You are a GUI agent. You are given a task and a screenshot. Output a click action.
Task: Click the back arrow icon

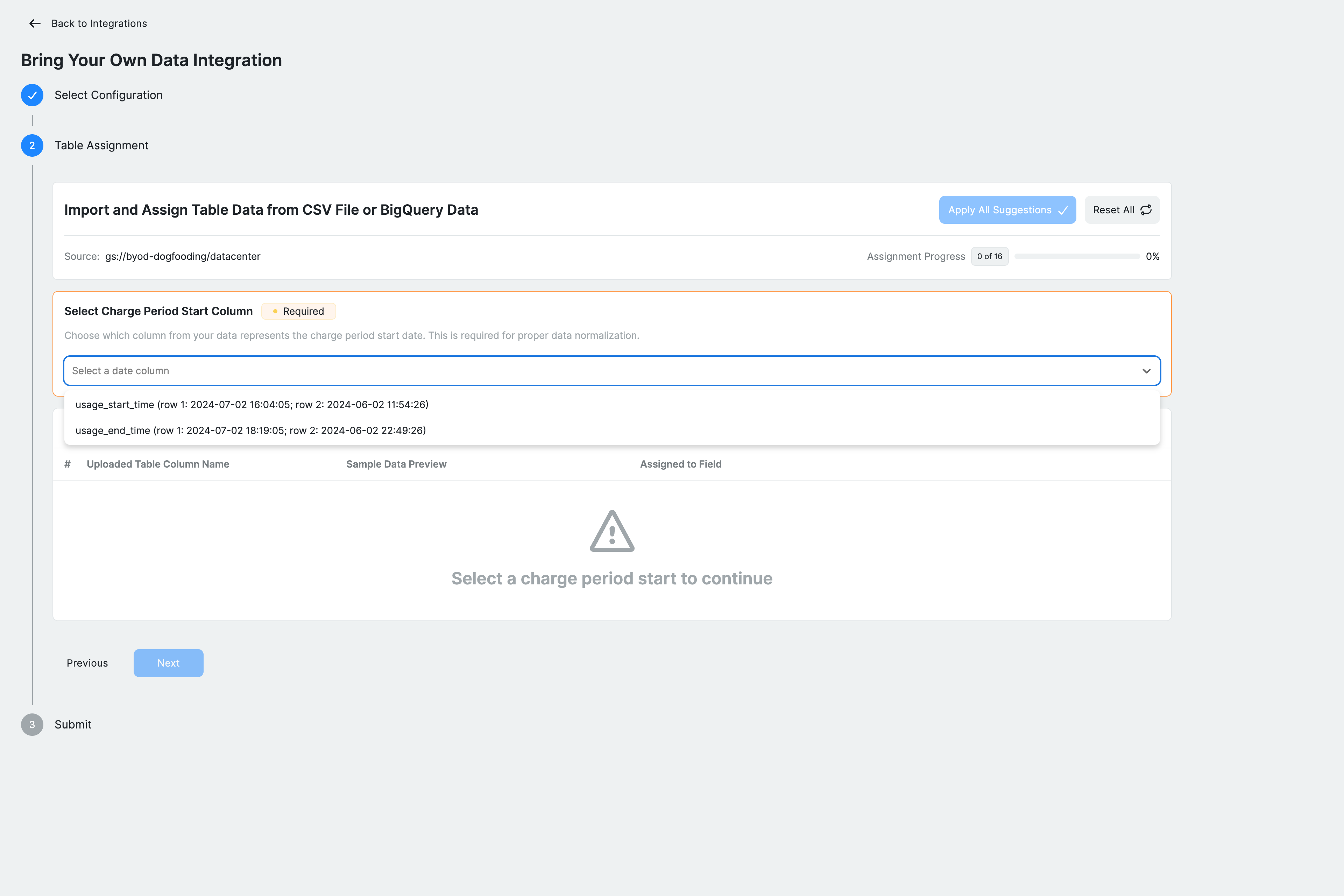[x=35, y=23]
